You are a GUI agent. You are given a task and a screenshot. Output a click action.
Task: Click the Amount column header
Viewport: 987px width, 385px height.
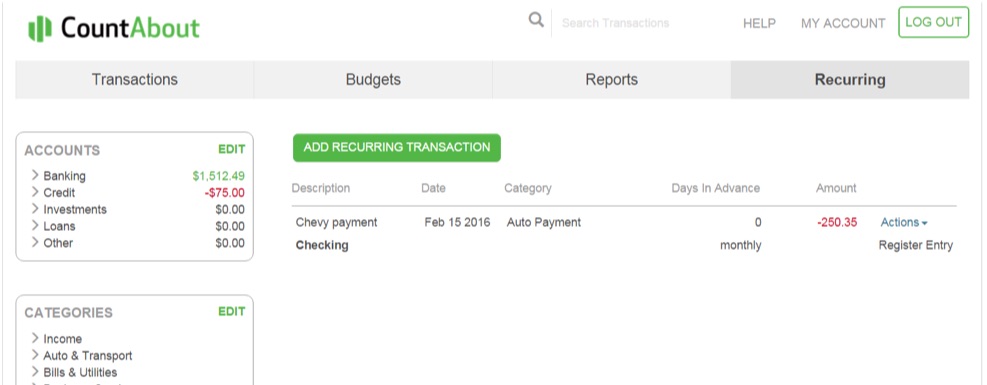pyautogui.click(x=836, y=188)
